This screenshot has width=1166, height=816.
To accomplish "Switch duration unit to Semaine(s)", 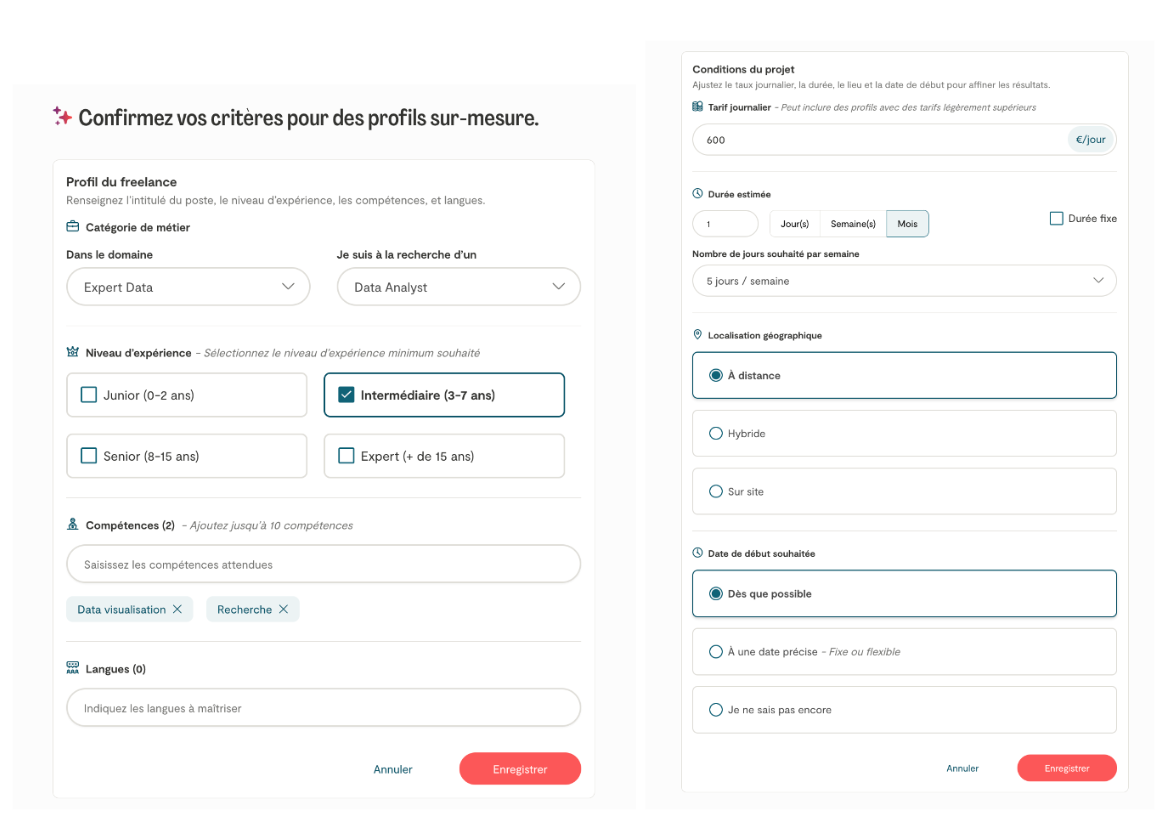I will (x=853, y=224).
